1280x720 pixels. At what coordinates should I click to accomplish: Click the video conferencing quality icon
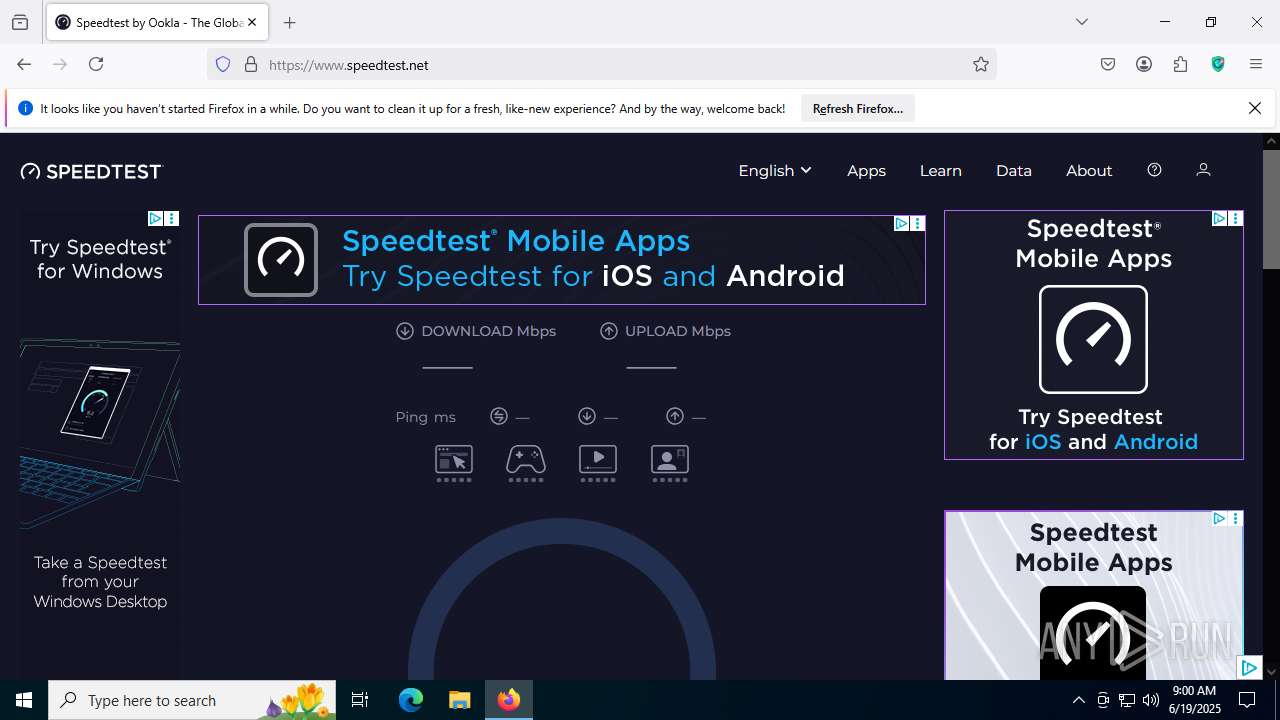click(670, 463)
